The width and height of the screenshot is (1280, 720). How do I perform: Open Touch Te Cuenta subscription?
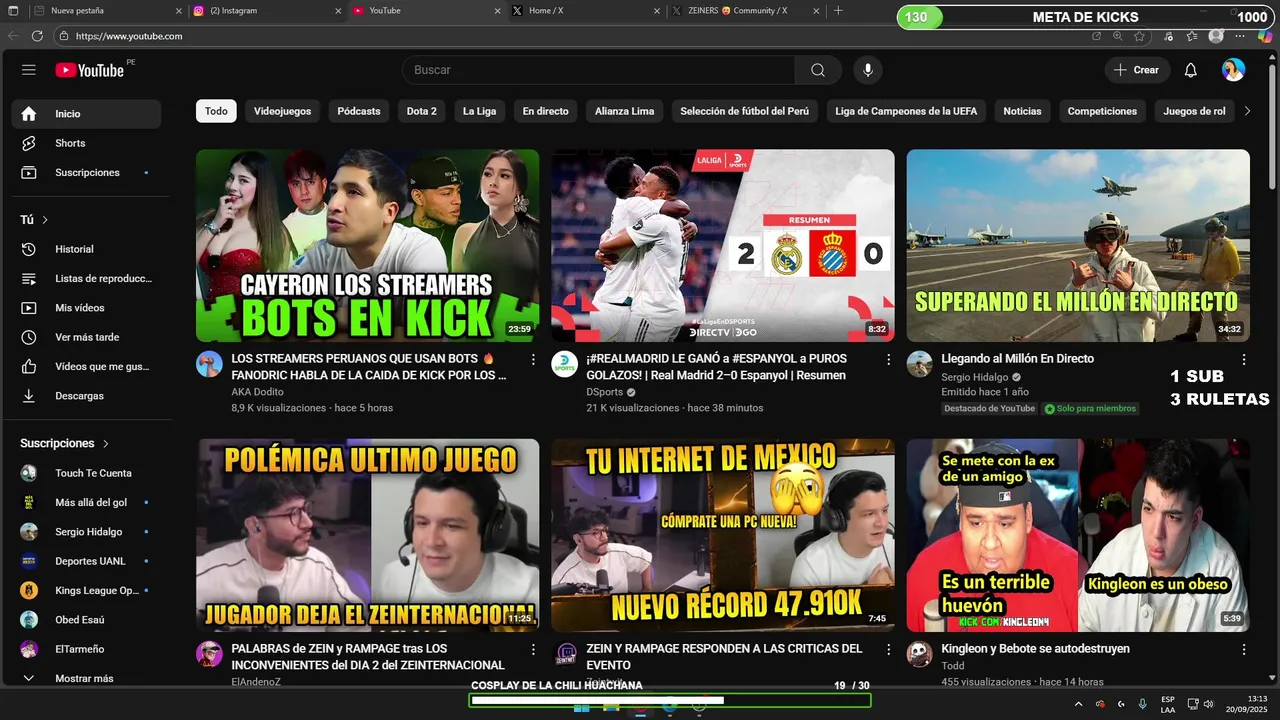click(86, 473)
